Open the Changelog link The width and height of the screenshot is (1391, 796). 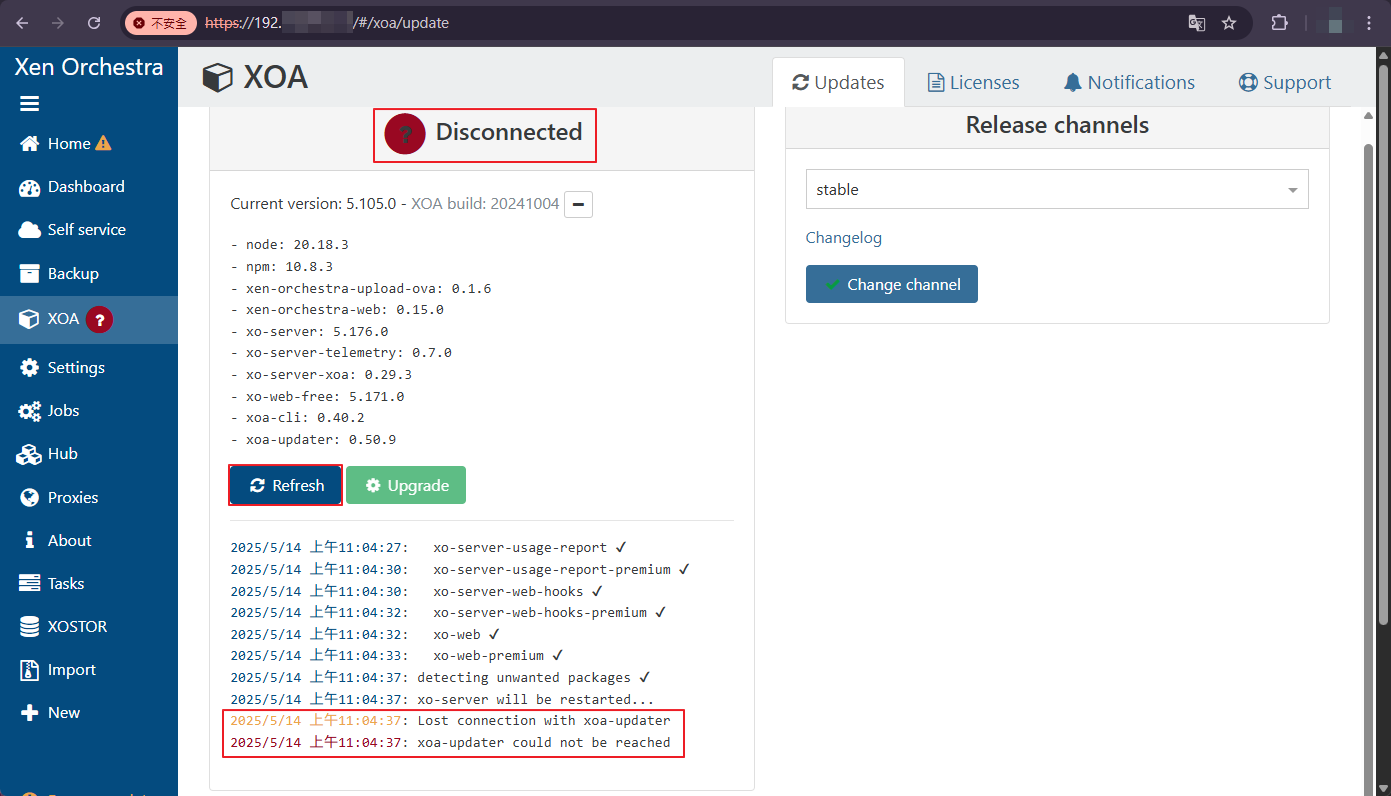(844, 238)
